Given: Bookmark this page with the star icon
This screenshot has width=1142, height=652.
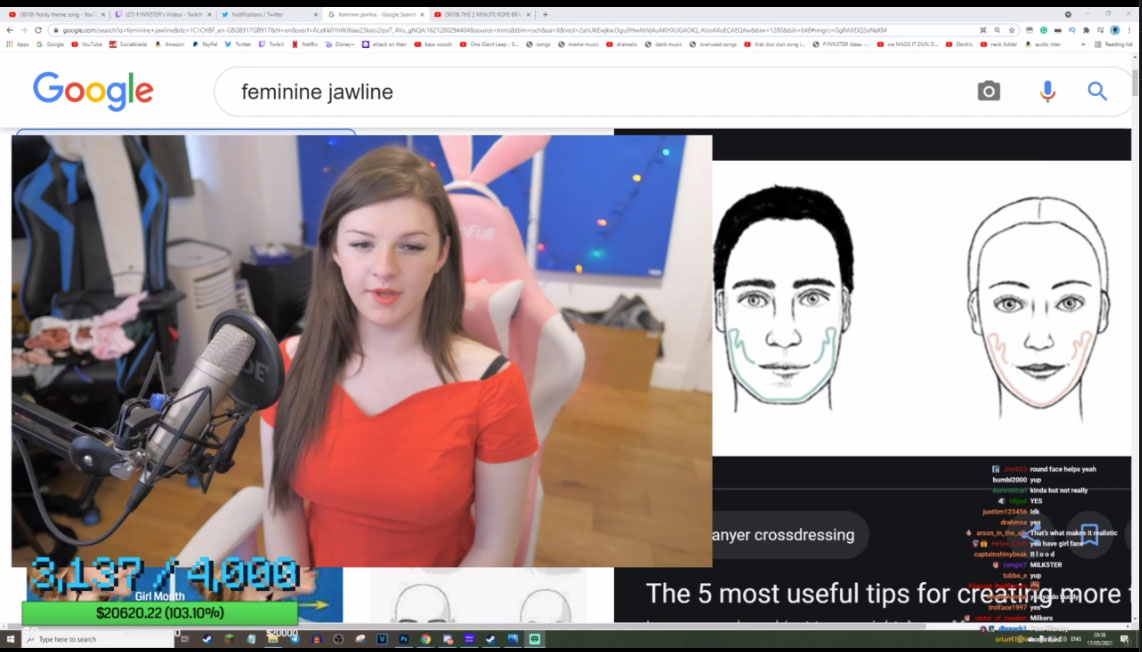Looking at the screenshot, I should (1012, 31).
